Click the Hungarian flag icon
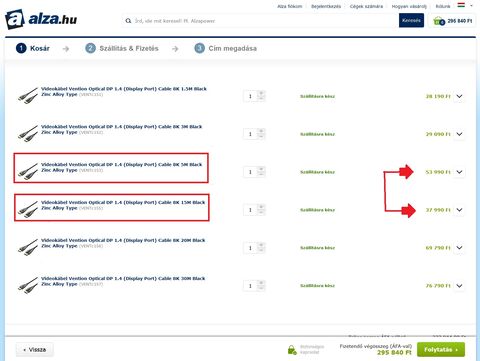480x361 pixels. pos(461,5)
